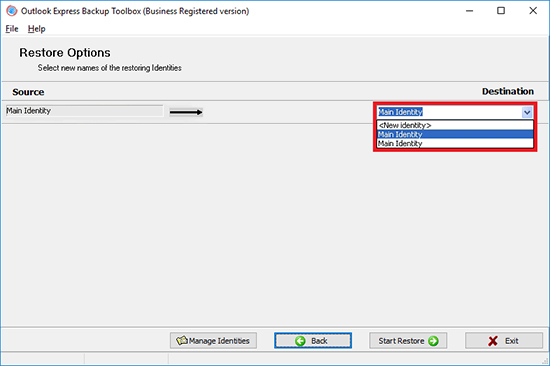Select highlighted Main Identity list option

(x=455, y=134)
